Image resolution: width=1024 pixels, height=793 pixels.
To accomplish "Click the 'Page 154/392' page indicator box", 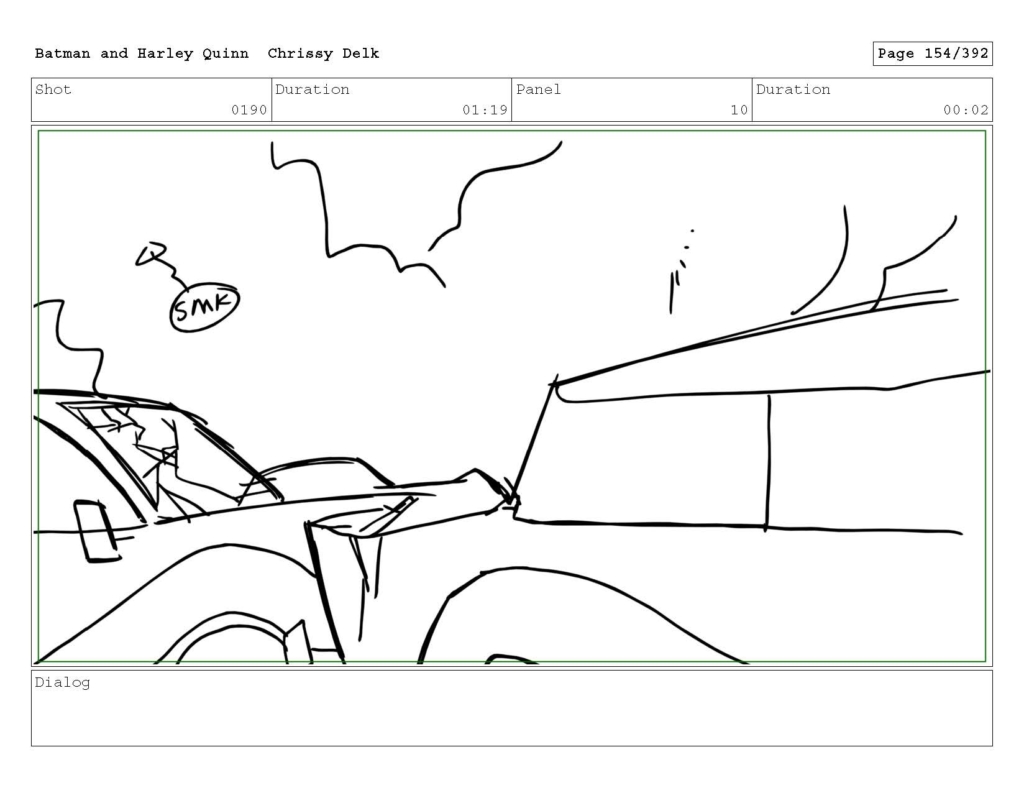I will (x=933, y=54).
